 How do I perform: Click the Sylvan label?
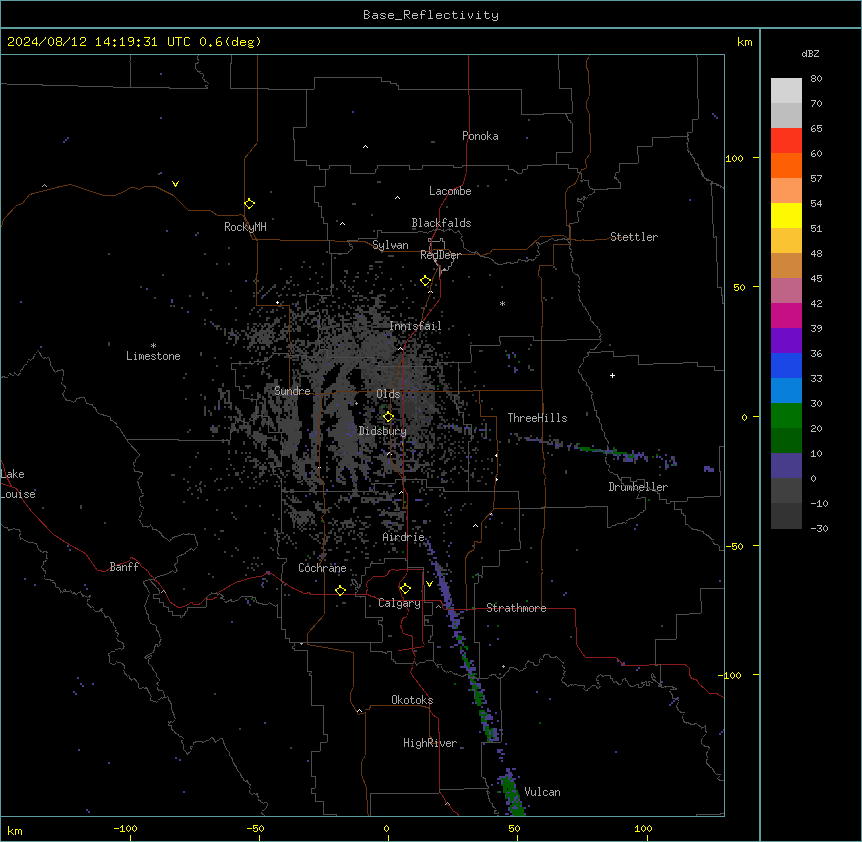coord(390,245)
